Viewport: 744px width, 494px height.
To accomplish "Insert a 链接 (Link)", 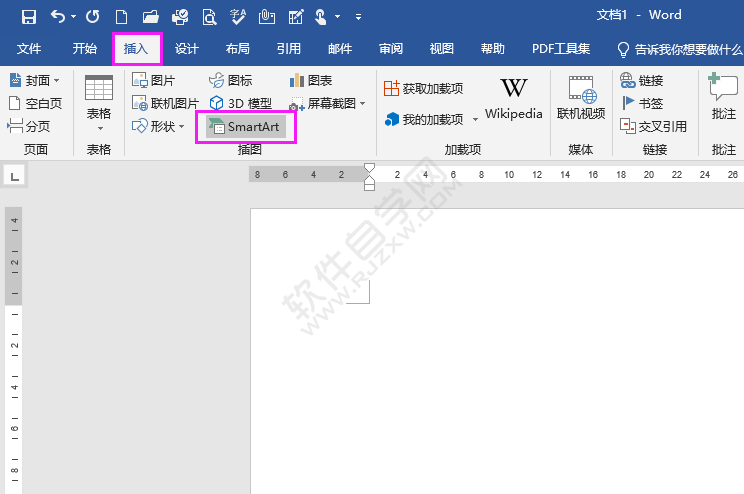I will pos(642,80).
